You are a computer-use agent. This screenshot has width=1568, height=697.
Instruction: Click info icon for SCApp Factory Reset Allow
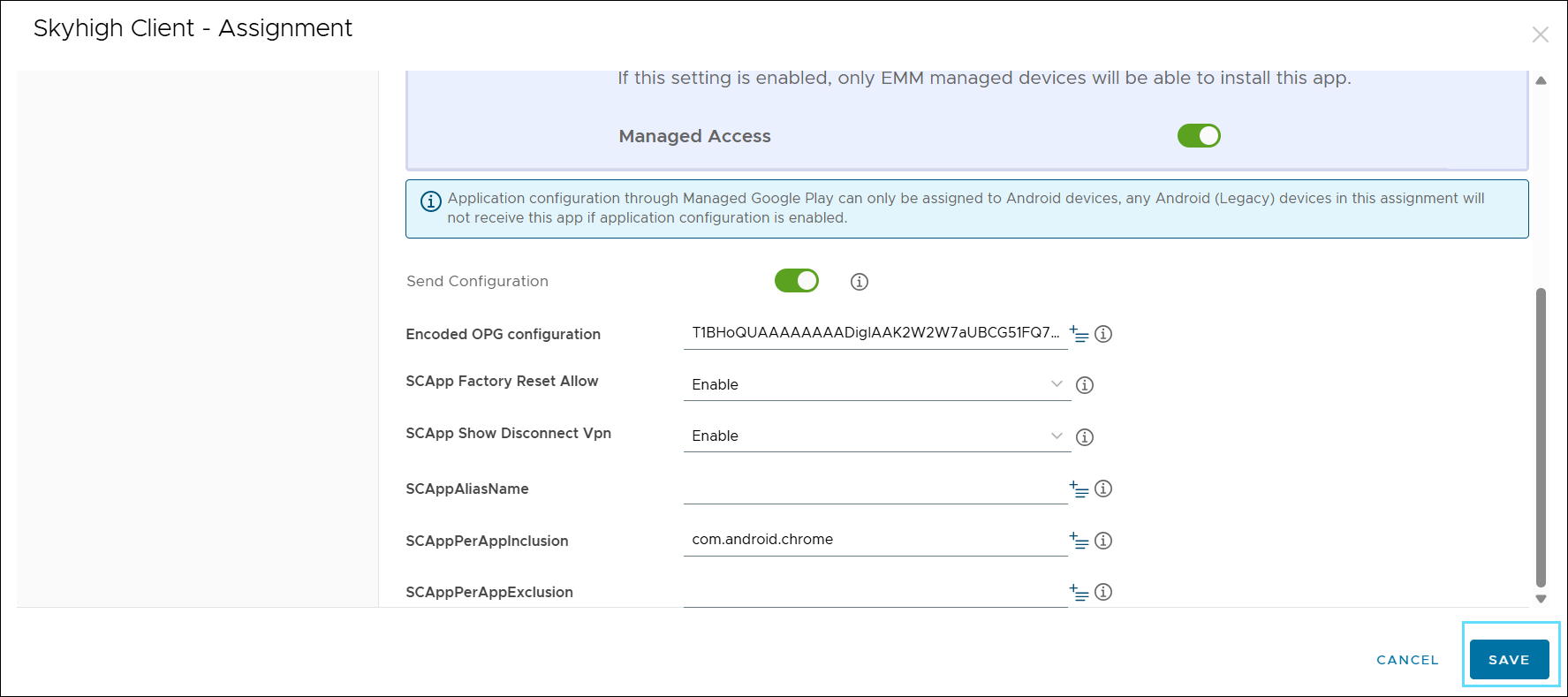1085,385
